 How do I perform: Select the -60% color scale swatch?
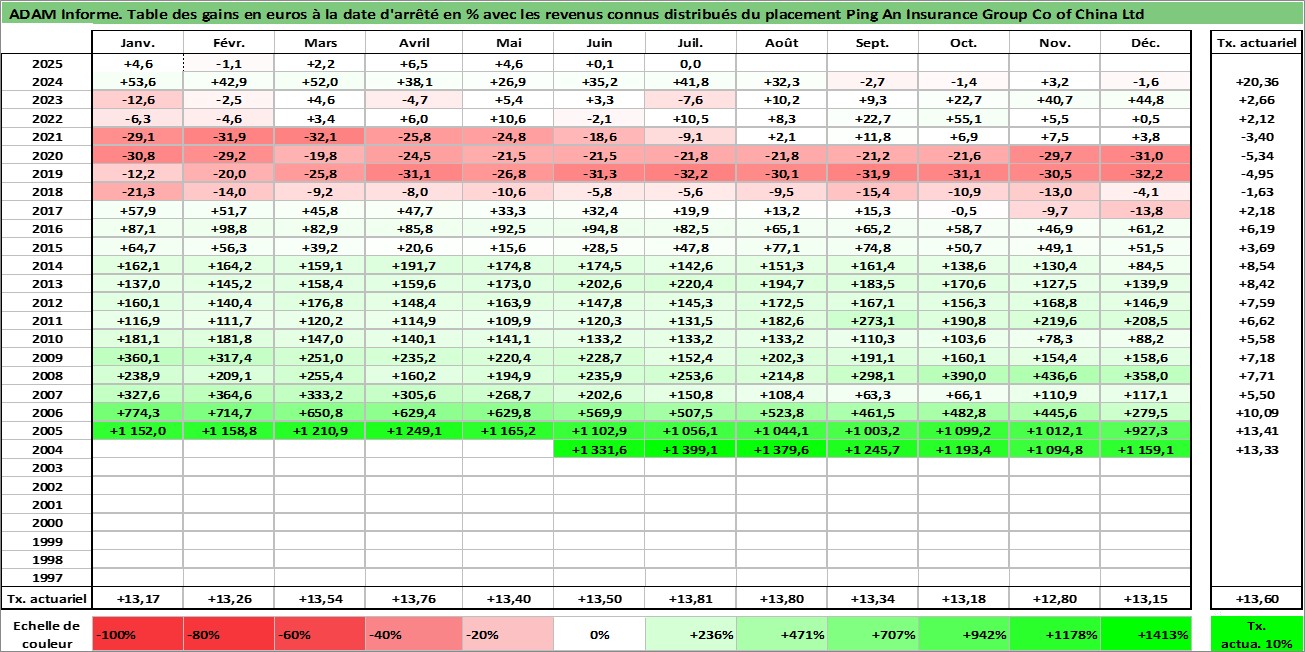[320, 634]
